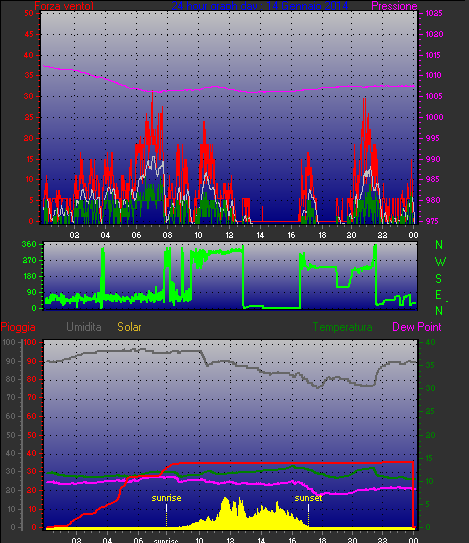Click the 'W' compass direction label

440,262
